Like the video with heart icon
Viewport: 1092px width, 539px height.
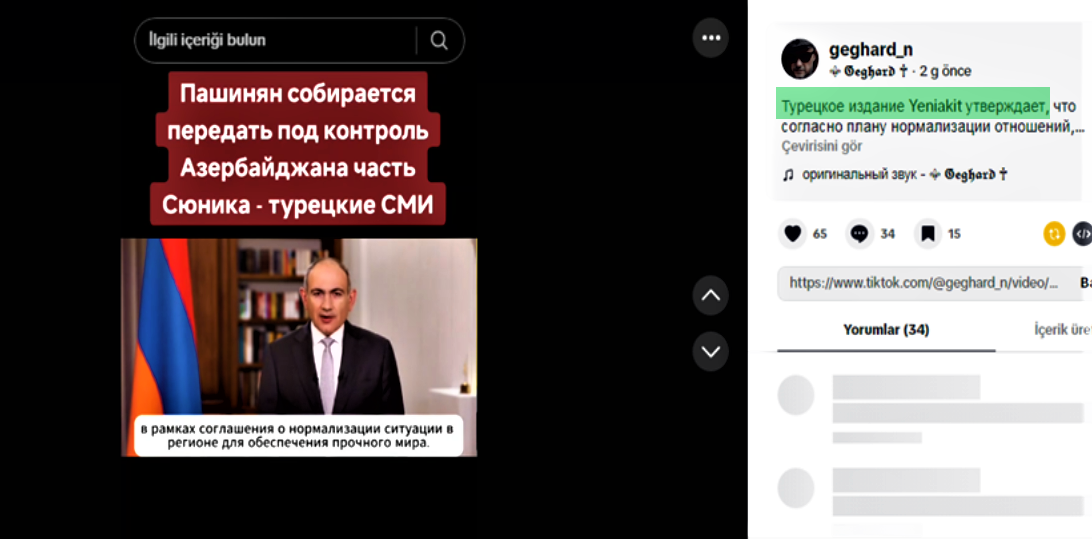click(793, 234)
